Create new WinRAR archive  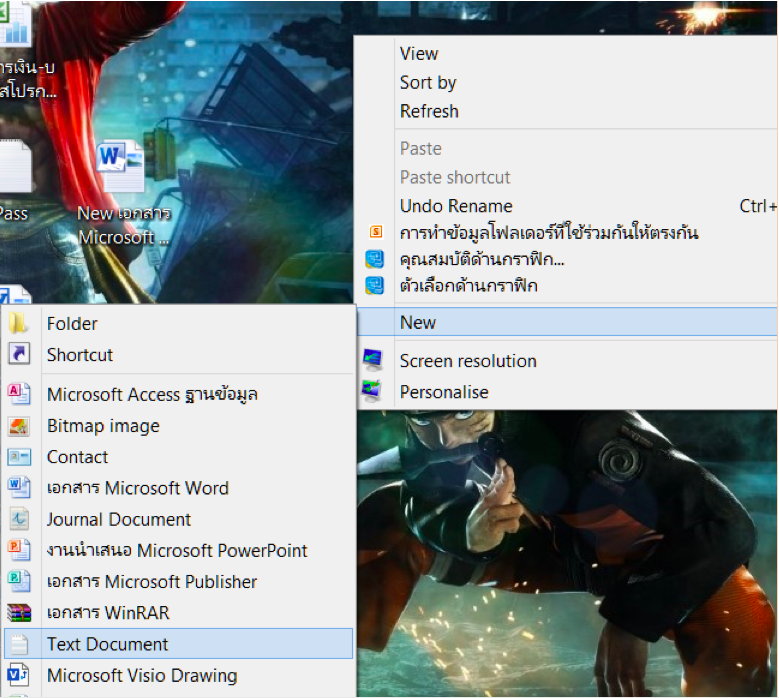pyautogui.click(x=179, y=613)
